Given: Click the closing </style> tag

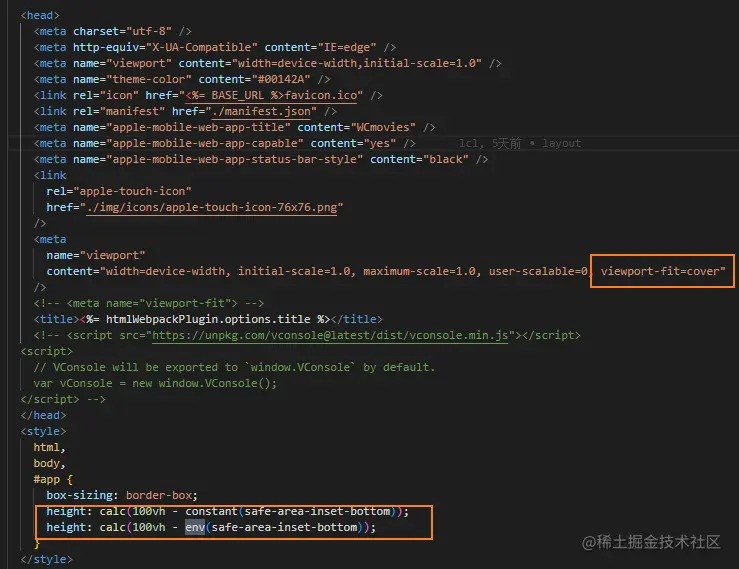Looking at the screenshot, I should [46, 560].
